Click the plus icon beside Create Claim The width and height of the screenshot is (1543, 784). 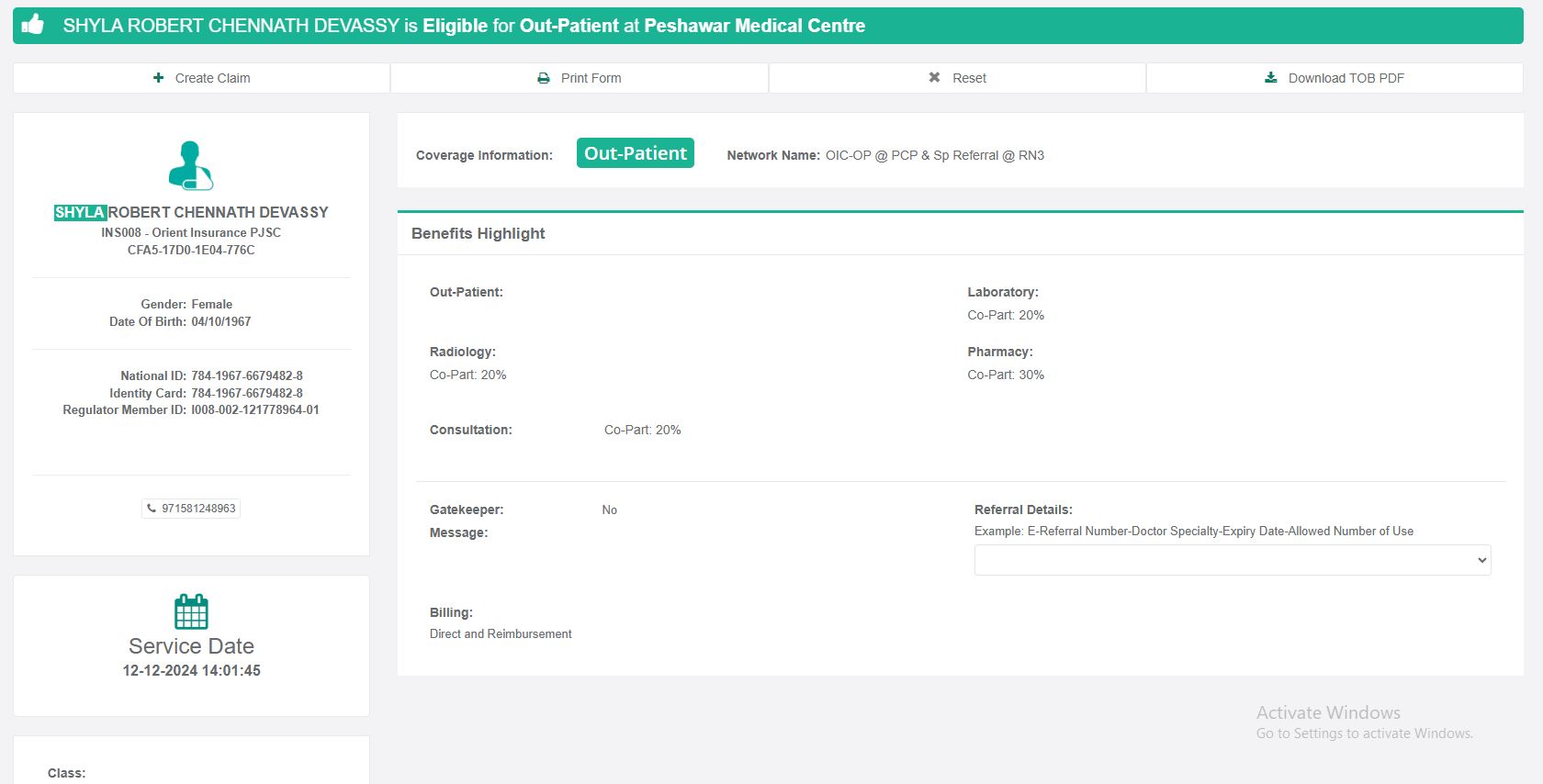[x=159, y=78]
